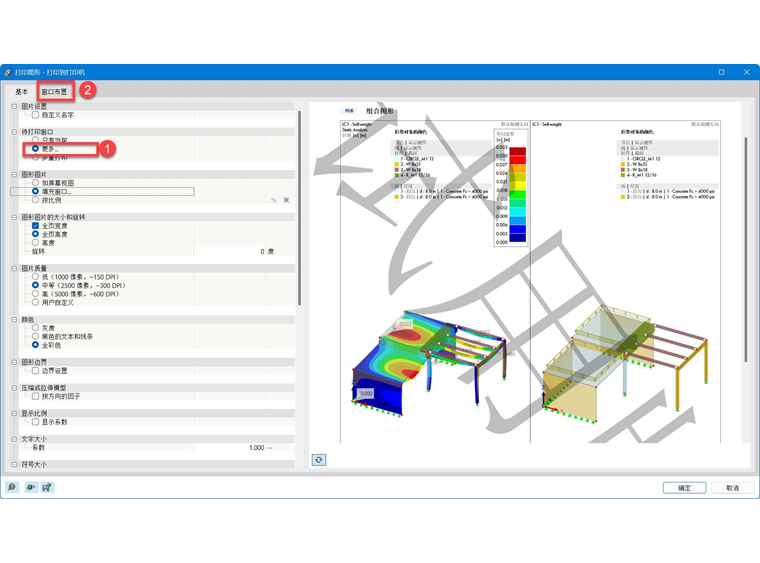The height and width of the screenshot is (563, 760).
Task: Enable the 自定义名字 checkbox
Action: click(35, 115)
